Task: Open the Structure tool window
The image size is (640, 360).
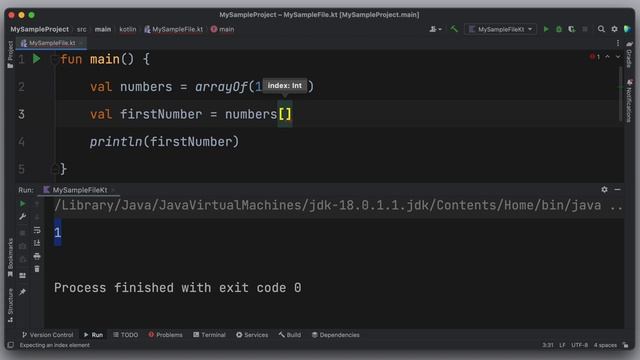Action: click(x=10, y=305)
